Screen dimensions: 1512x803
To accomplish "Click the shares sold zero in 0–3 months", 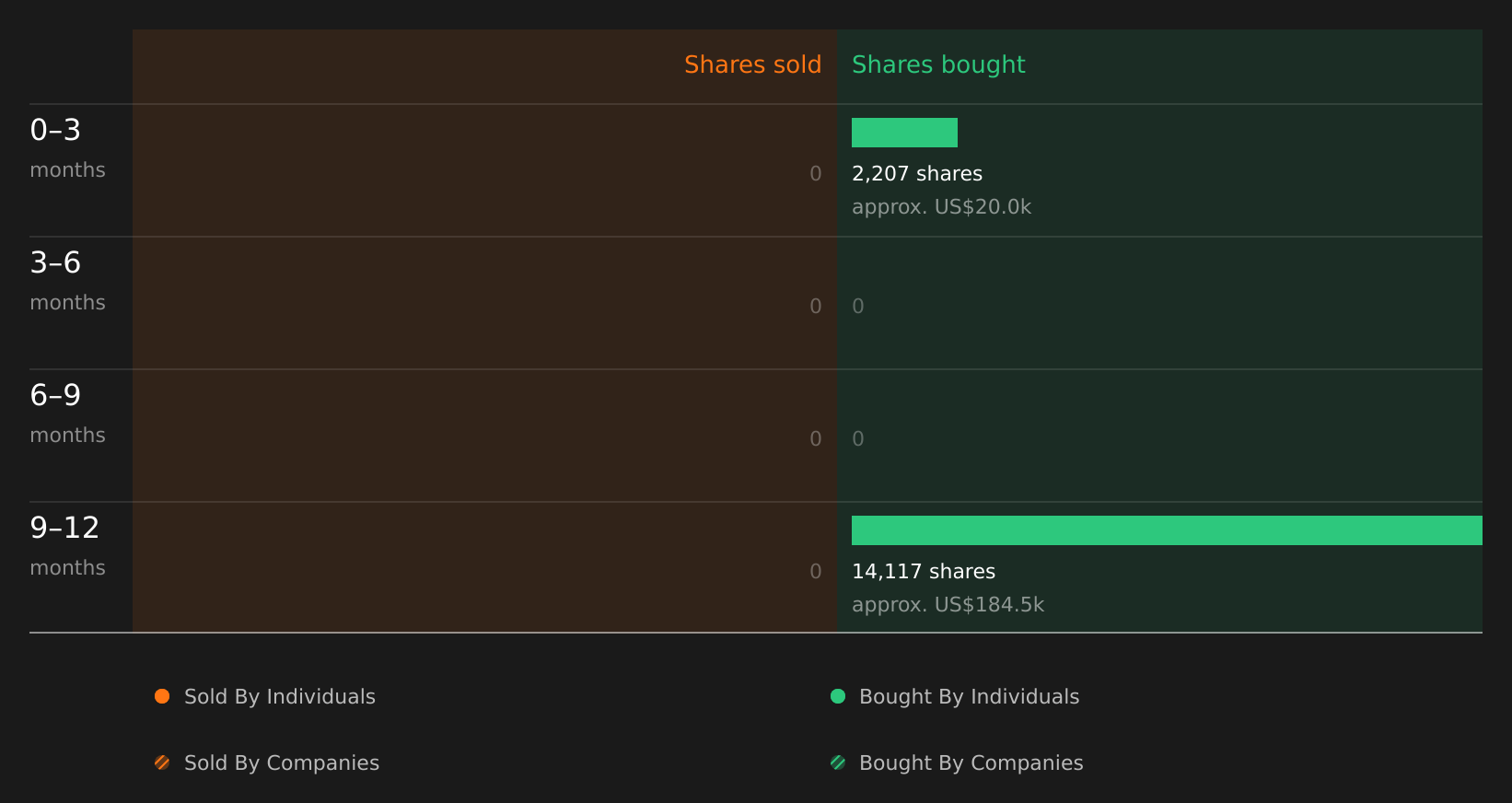I will [816, 174].
